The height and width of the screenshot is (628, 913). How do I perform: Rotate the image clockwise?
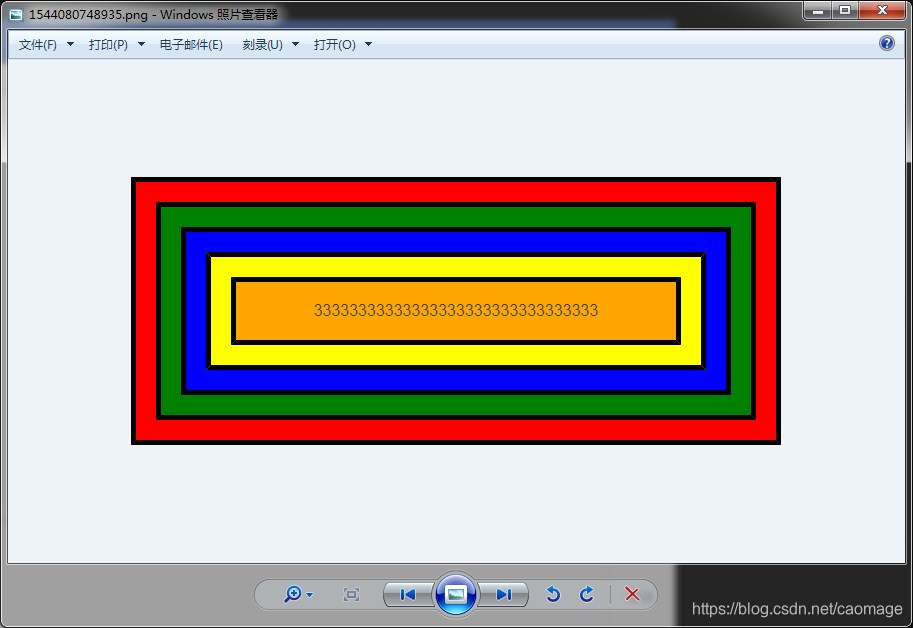coord(587,594)
